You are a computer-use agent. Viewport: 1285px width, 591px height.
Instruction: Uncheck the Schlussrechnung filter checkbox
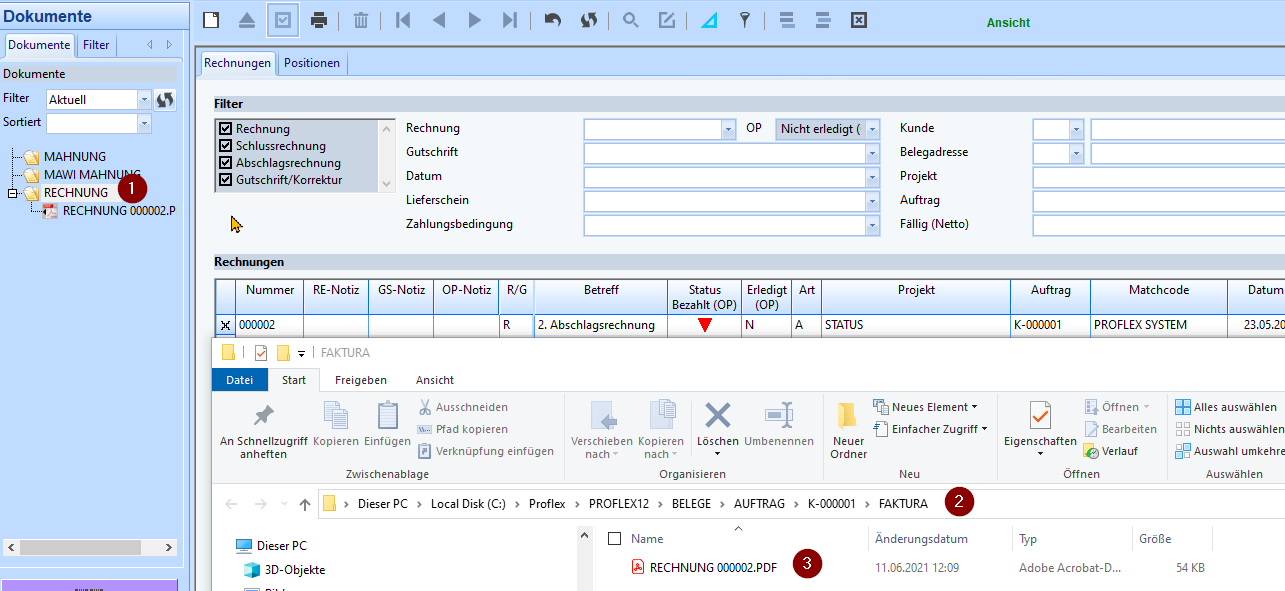pos(226,146)
